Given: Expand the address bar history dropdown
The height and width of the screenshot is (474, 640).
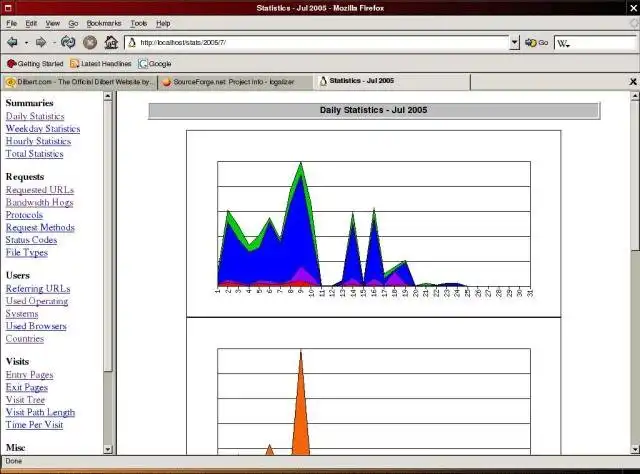Looking at the screenshot, I should [x=514, y=42].
